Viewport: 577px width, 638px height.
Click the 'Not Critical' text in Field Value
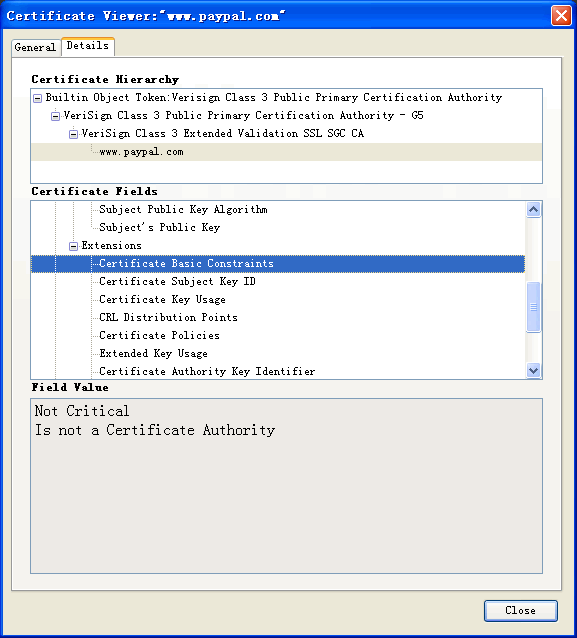(82, 411)
